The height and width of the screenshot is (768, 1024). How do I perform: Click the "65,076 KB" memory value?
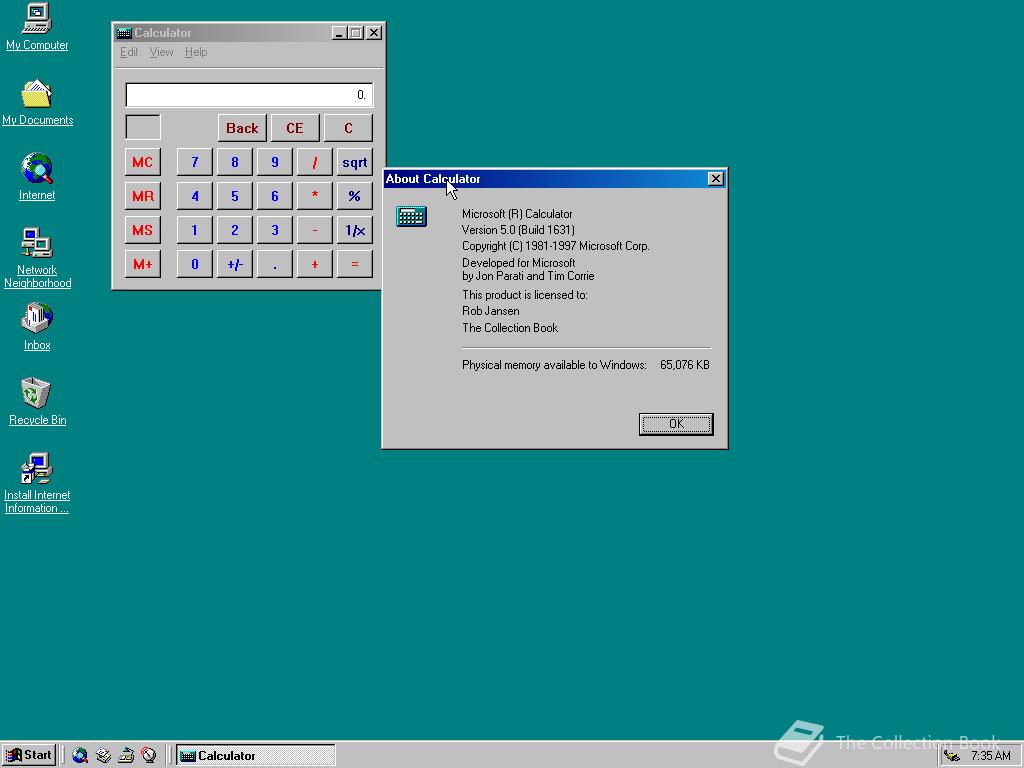click(x=684, y=365)
